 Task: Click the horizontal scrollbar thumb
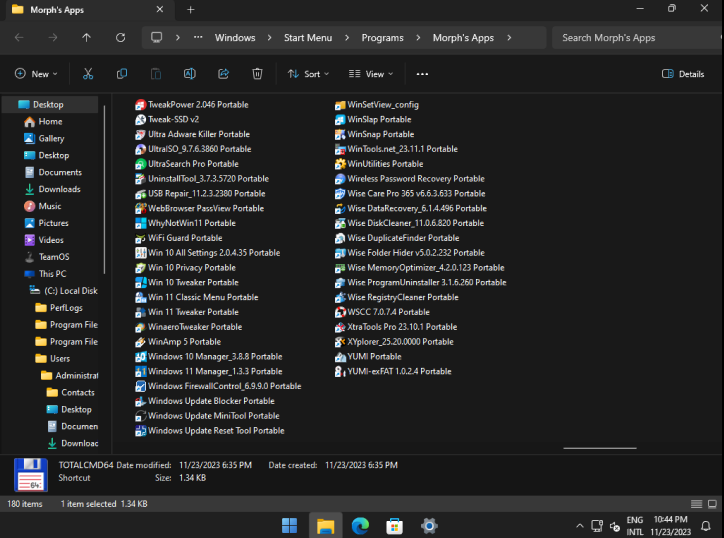coord(600,448)
